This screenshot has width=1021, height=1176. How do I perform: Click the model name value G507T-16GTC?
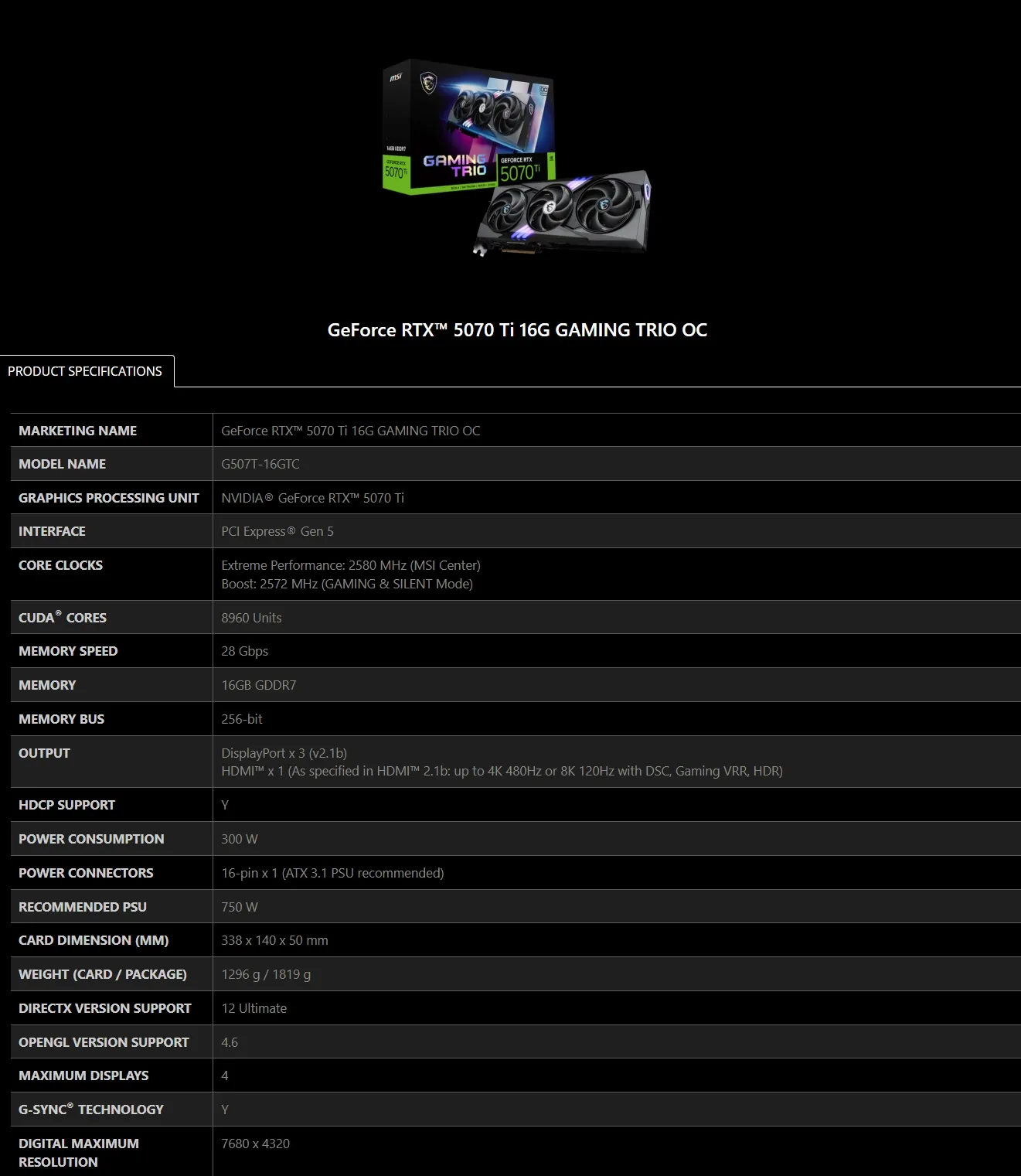coord(260,464)
